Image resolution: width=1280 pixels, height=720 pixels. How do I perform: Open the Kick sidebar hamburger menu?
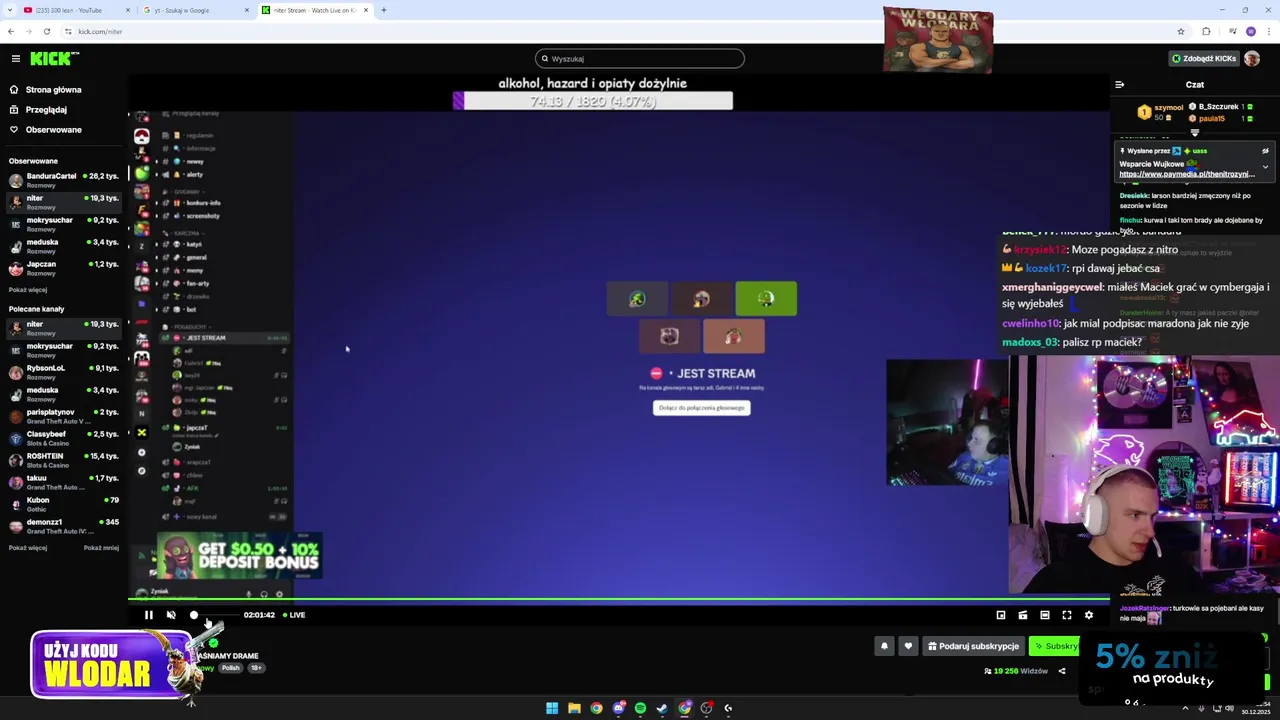(15, 59)
